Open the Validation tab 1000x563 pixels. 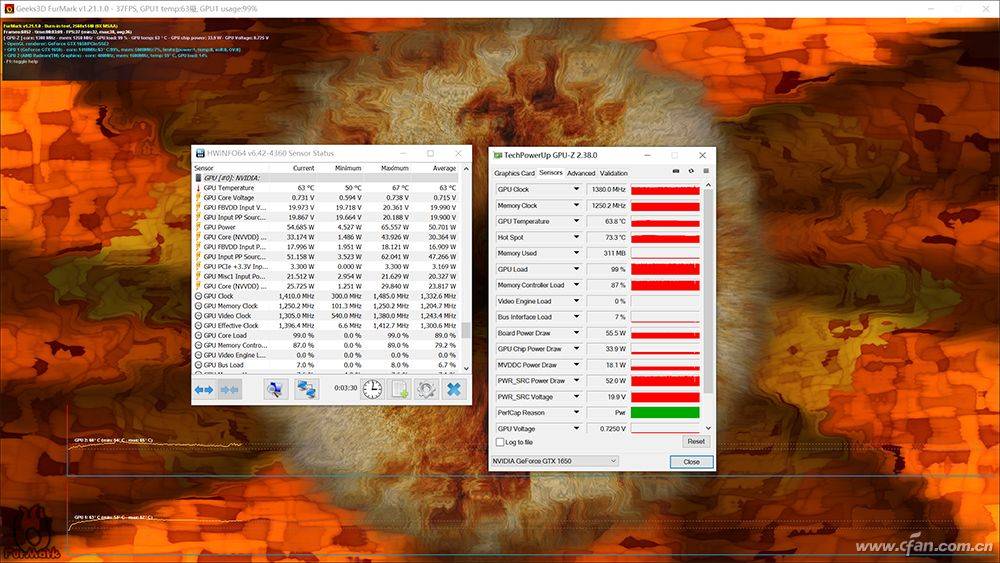click(614, 173)
